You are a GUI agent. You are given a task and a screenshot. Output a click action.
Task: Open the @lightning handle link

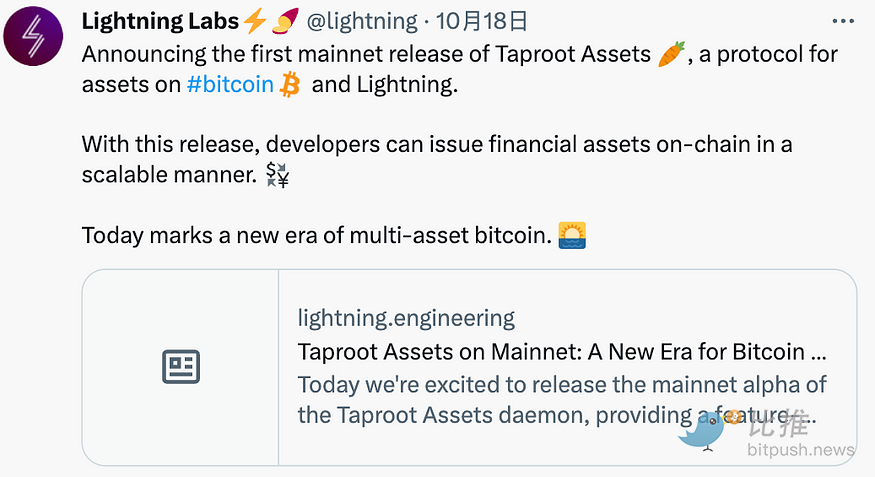coord(362,21)
